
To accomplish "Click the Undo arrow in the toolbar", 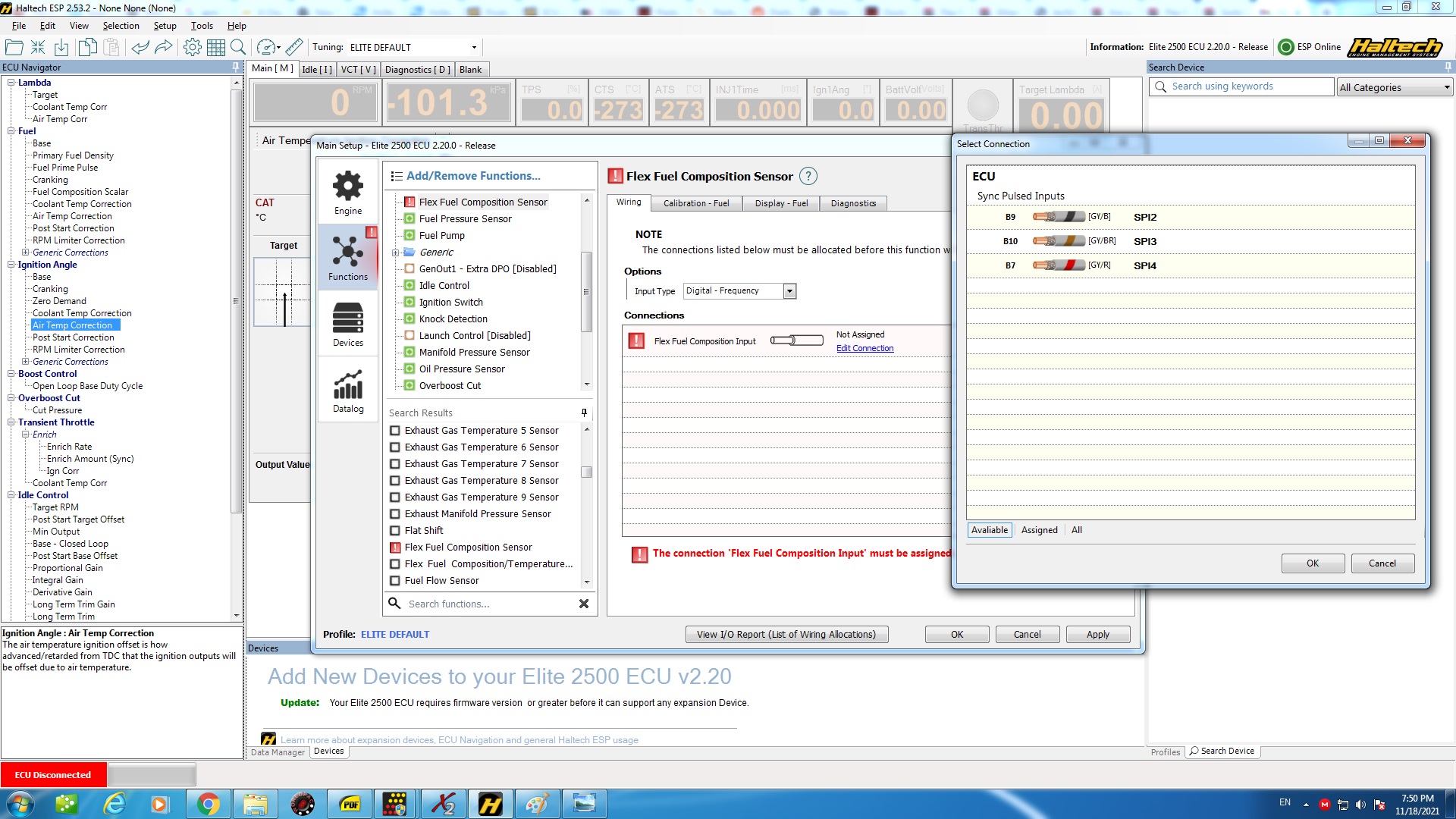I will [x=140, y=47].
